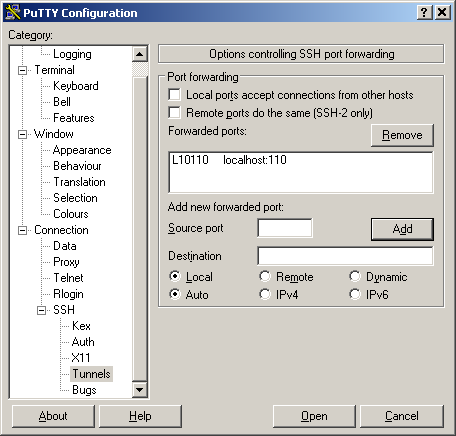This screenshot has width=456, height=436.
Task: Click the PuTTY icon in the title bar
Action: tap(13, 13)
